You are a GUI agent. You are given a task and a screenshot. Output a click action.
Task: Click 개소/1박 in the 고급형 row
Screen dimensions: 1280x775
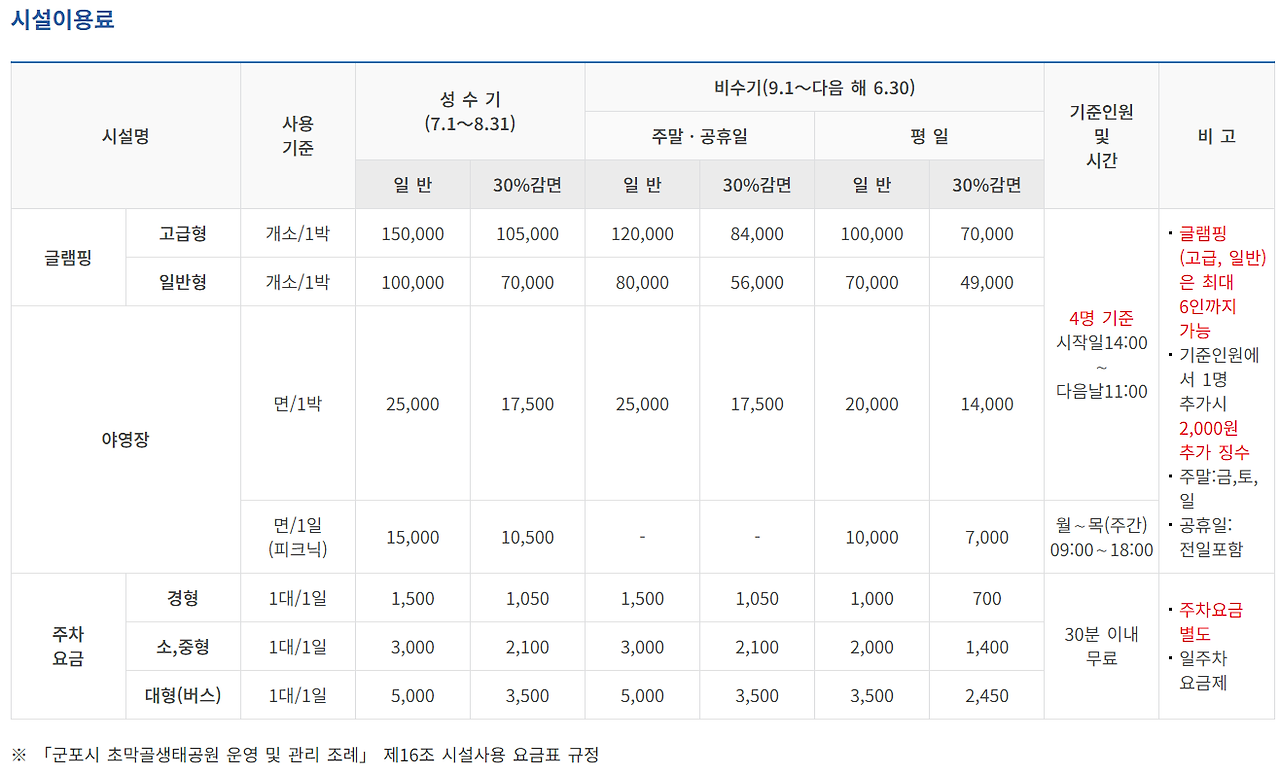pyautogui.click(x=298, y=234)
